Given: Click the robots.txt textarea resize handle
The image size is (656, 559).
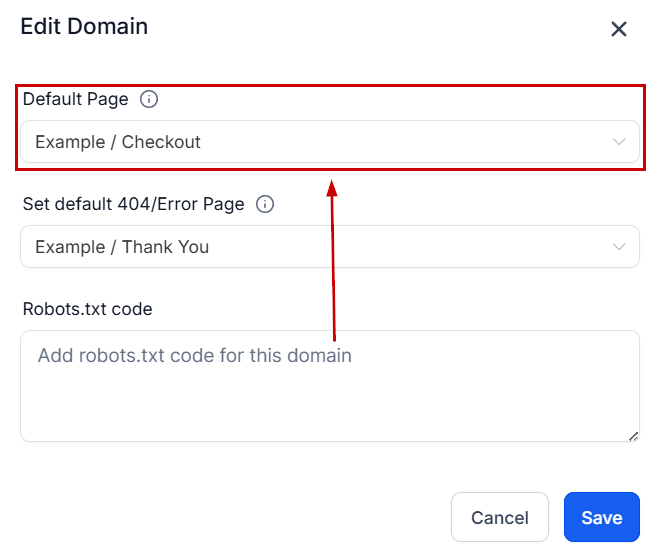Looking at the screenshot, I should coord(632,435).
